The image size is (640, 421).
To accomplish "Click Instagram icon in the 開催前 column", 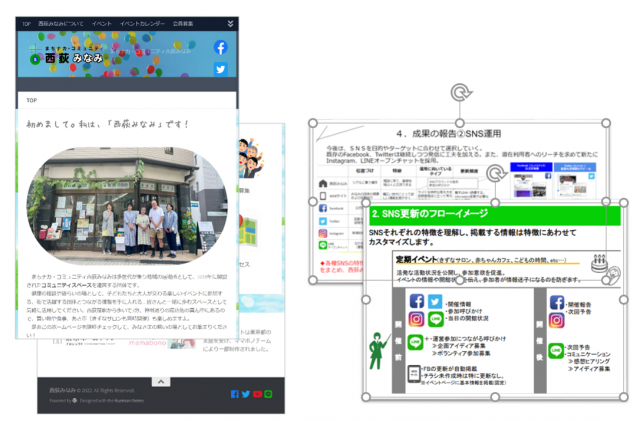I will coord(416,319).
